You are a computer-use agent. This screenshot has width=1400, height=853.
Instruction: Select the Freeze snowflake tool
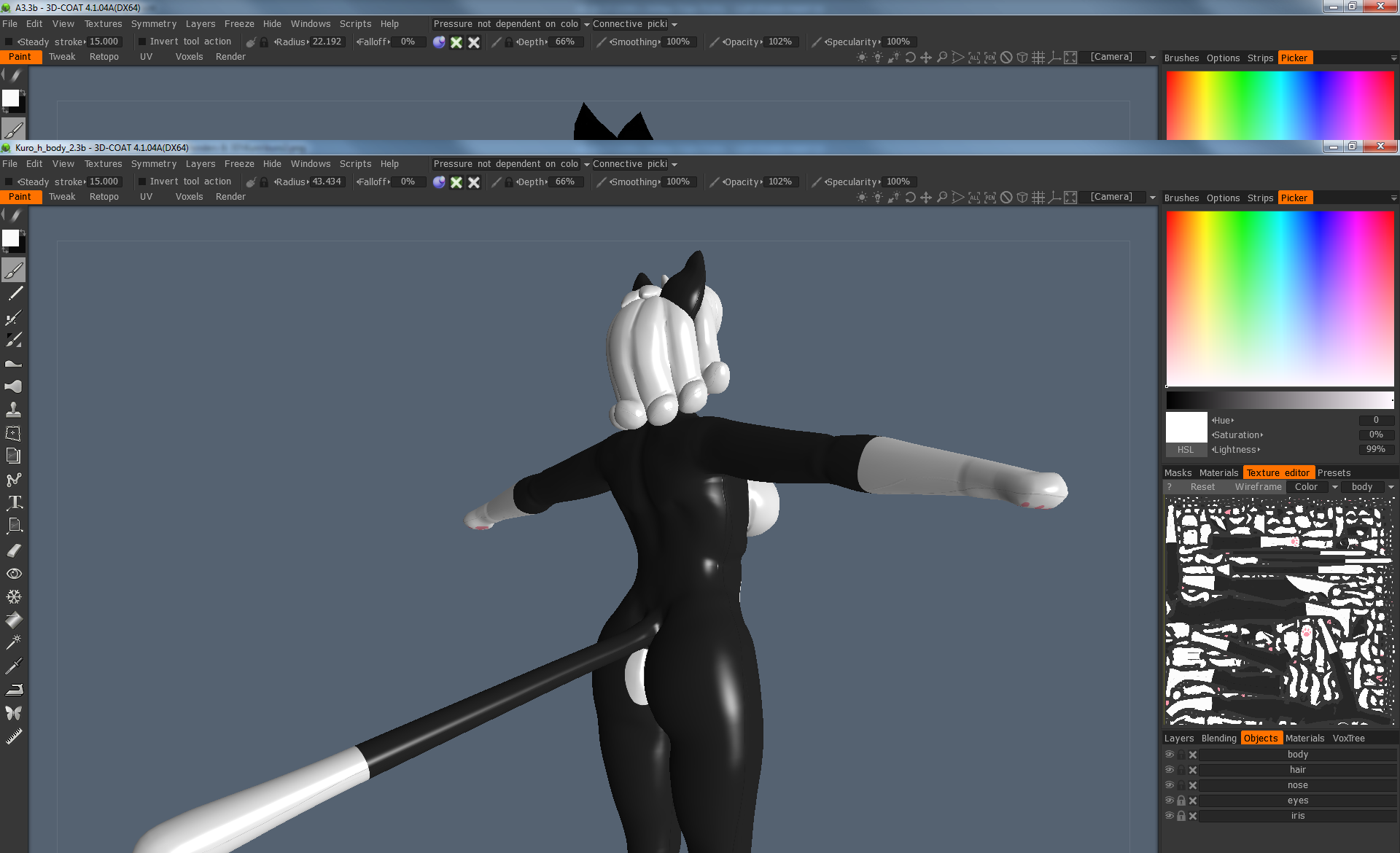(x=14, y=597)
